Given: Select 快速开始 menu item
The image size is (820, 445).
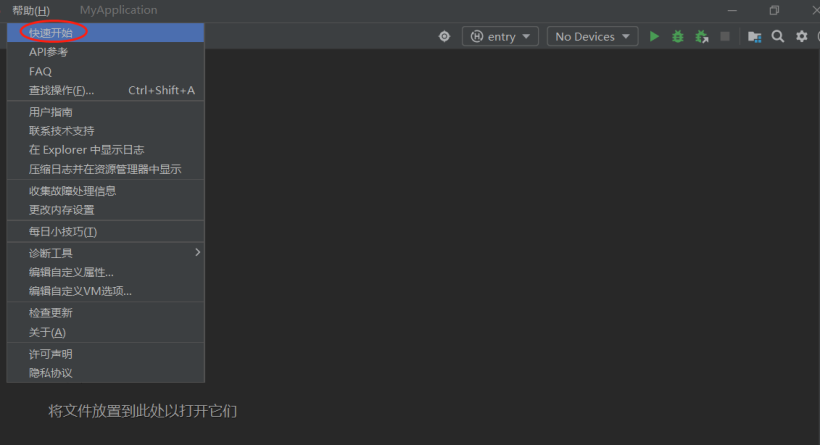Looking at the screenshot, I should pyautogui.click(x=106, y=33).
